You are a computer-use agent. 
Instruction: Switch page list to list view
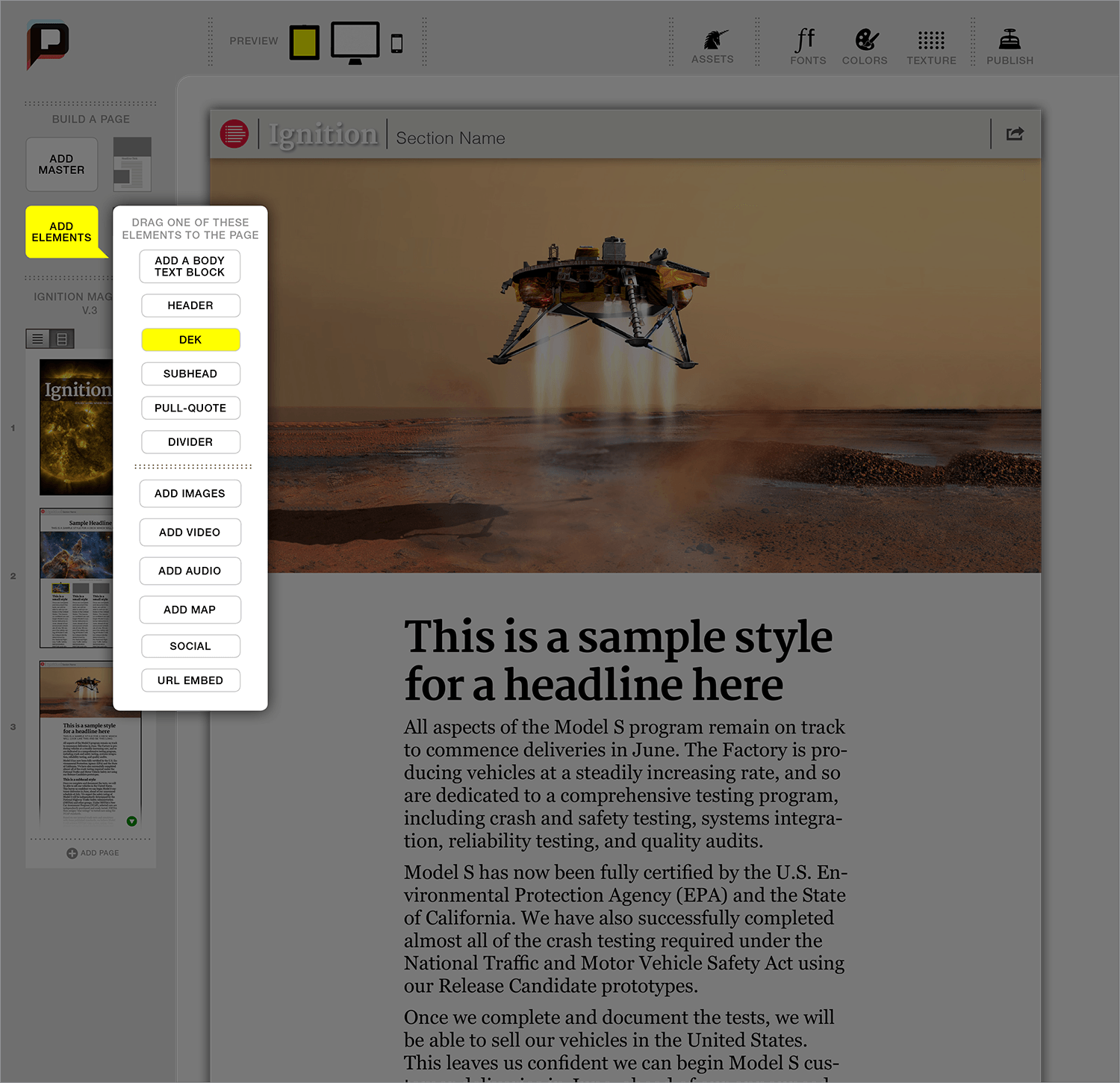pyautogui.click(x=37, y=339)
